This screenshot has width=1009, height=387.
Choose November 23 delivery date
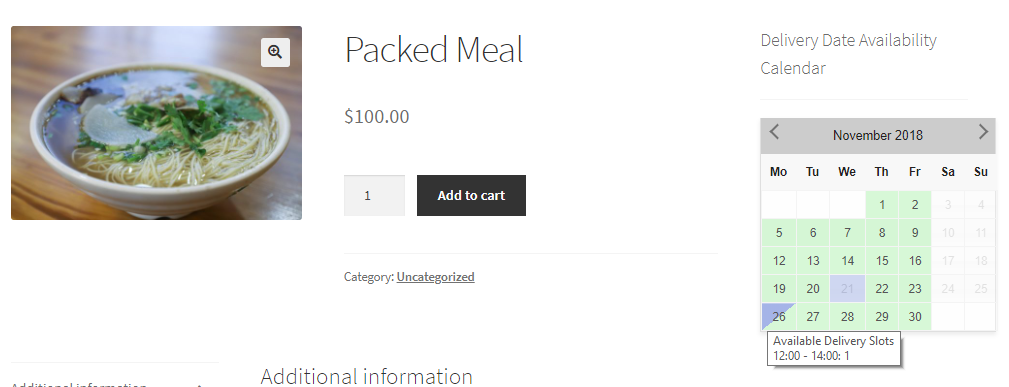coord(915,288)
